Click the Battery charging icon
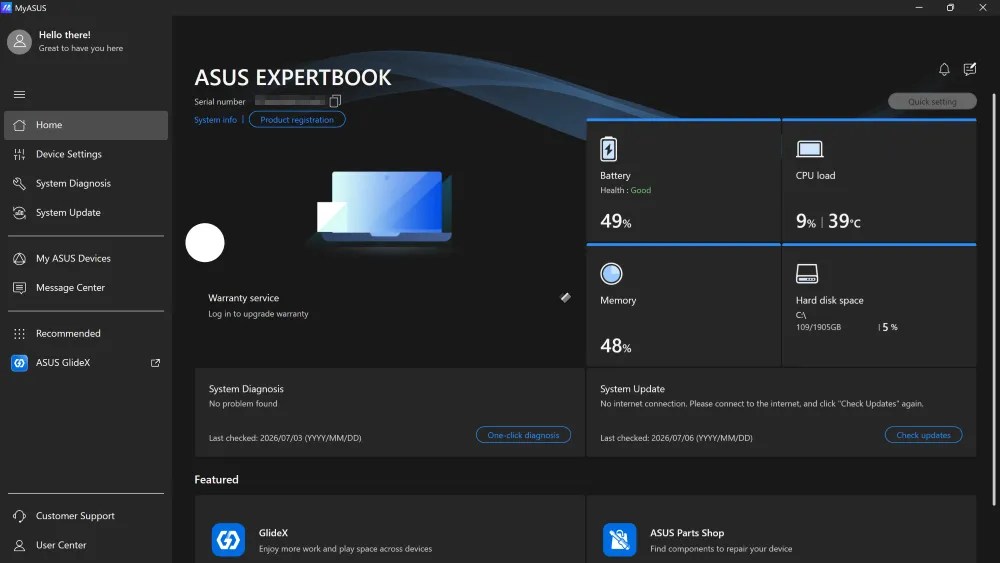This screenshot has width=1000, height=563. coord(608,149)
